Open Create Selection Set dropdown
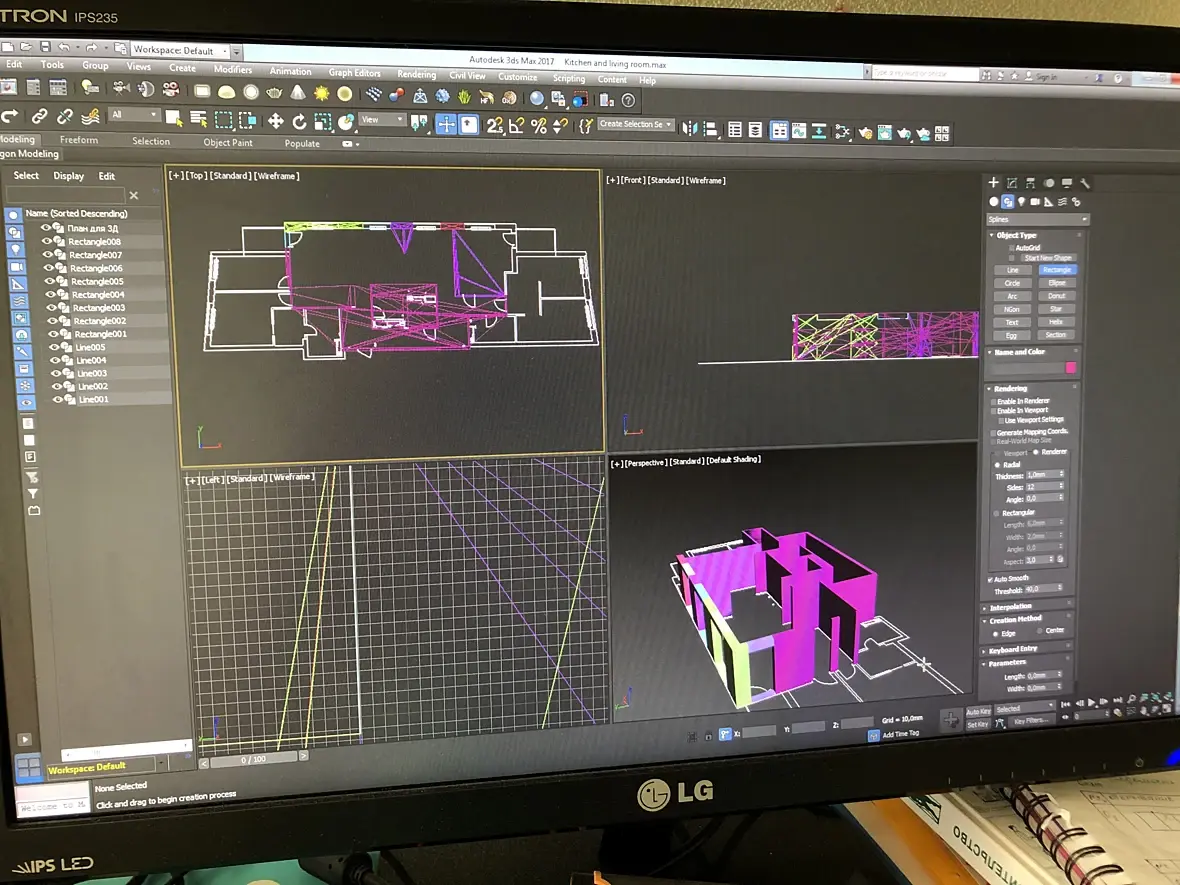The image size is (1180, 885). tap(635, 124)
